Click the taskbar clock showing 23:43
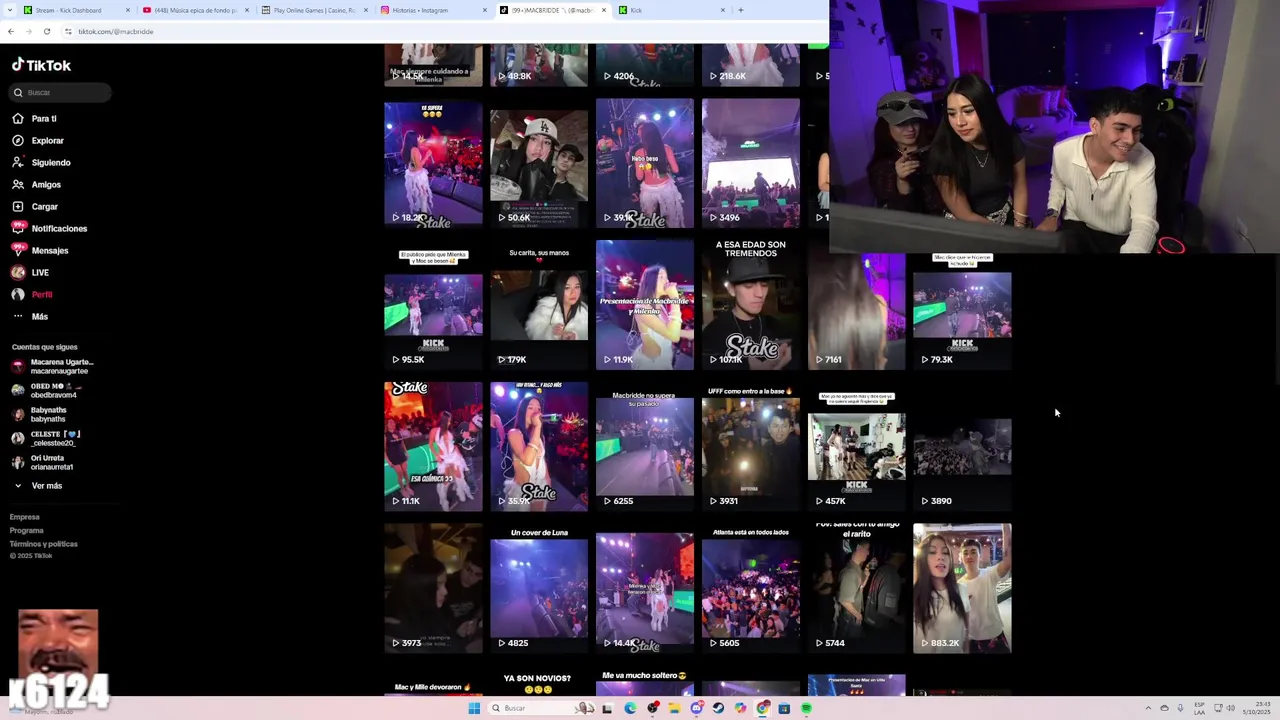Screen dimensions: 1280x720 click(x=1258, y=708)
